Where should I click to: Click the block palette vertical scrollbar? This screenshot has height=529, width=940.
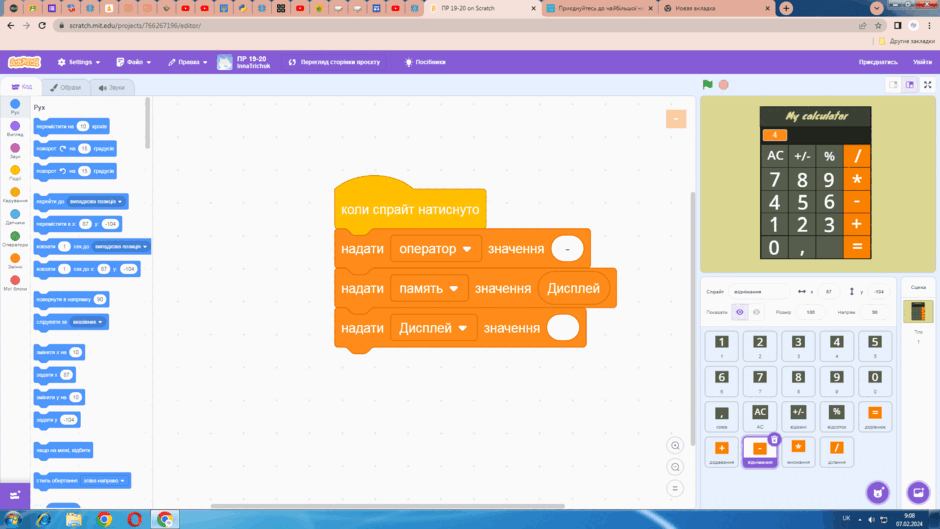click(147, 124)
